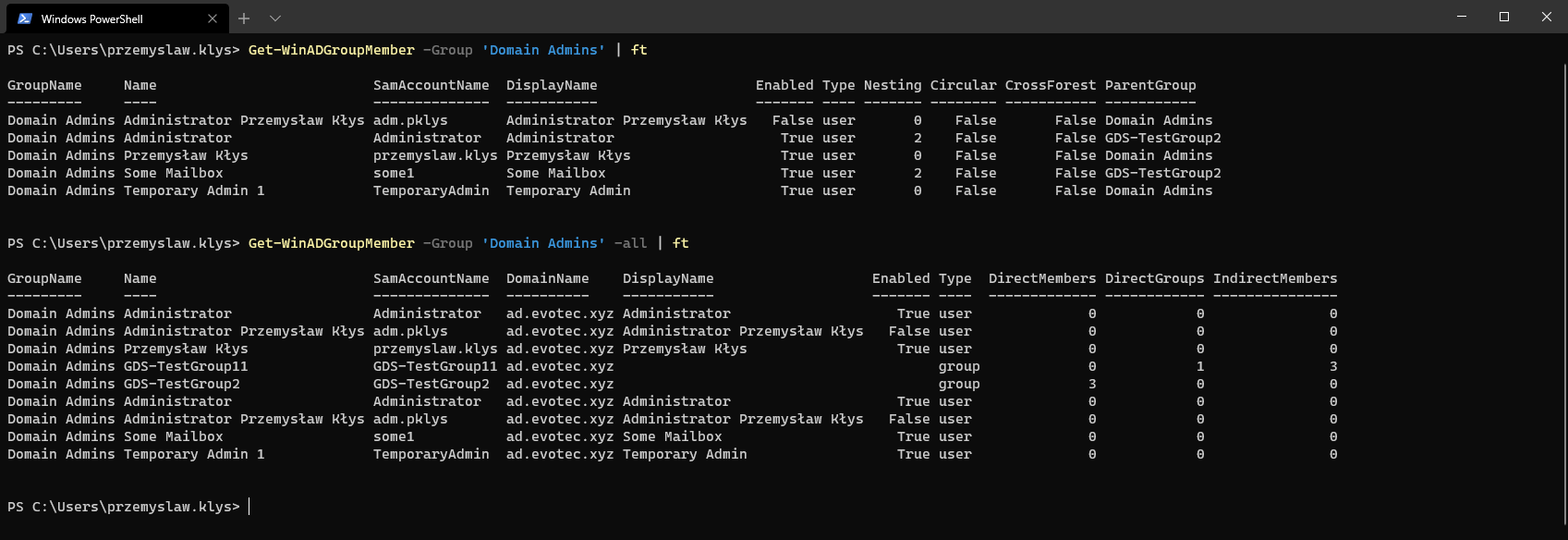This screenshot has width=1568, height=540.
Task: Click the DirectGroups column header
Action: (x=1154, y=278)
